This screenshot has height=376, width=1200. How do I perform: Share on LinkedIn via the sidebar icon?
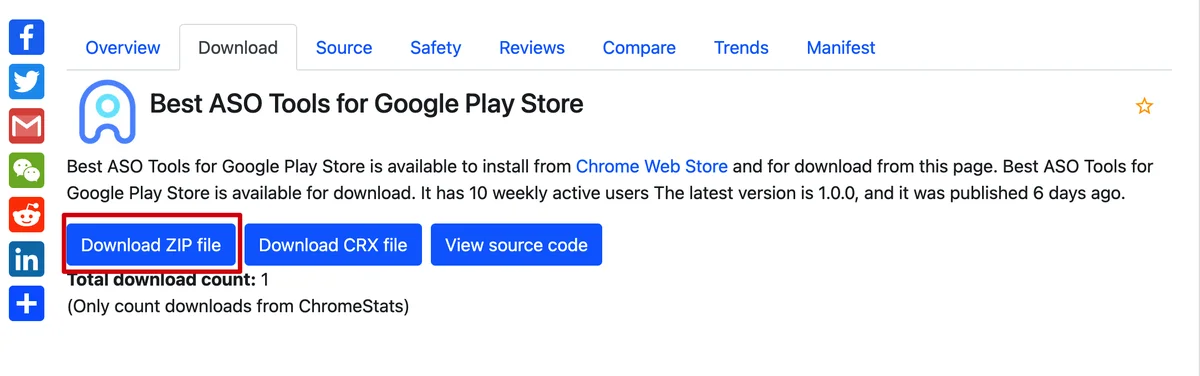click(27, 260)
